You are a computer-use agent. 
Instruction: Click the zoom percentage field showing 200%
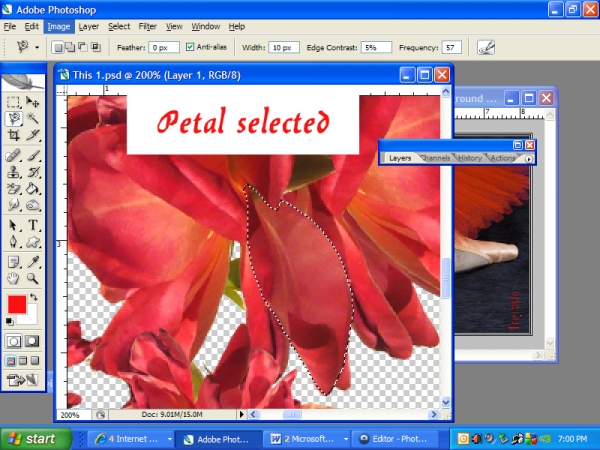click(x=73, y=415)
